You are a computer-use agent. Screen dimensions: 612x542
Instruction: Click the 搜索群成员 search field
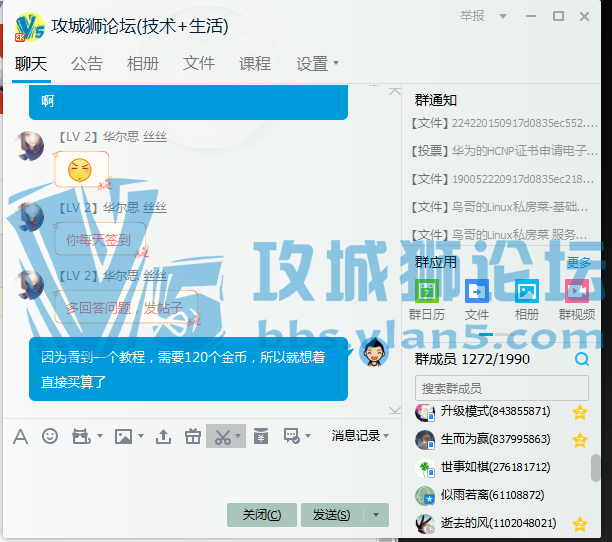(x=502, y=388)
